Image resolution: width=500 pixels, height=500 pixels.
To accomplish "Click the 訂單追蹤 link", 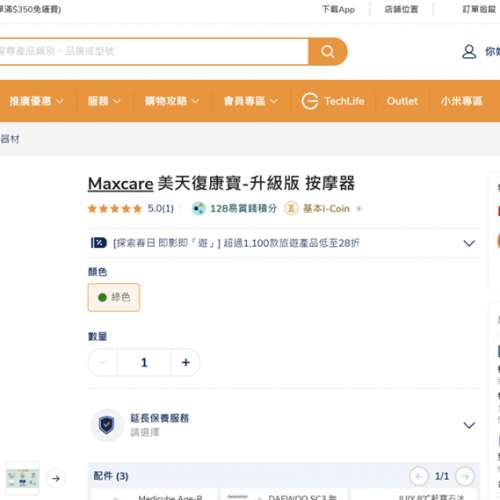I will 479,9.
